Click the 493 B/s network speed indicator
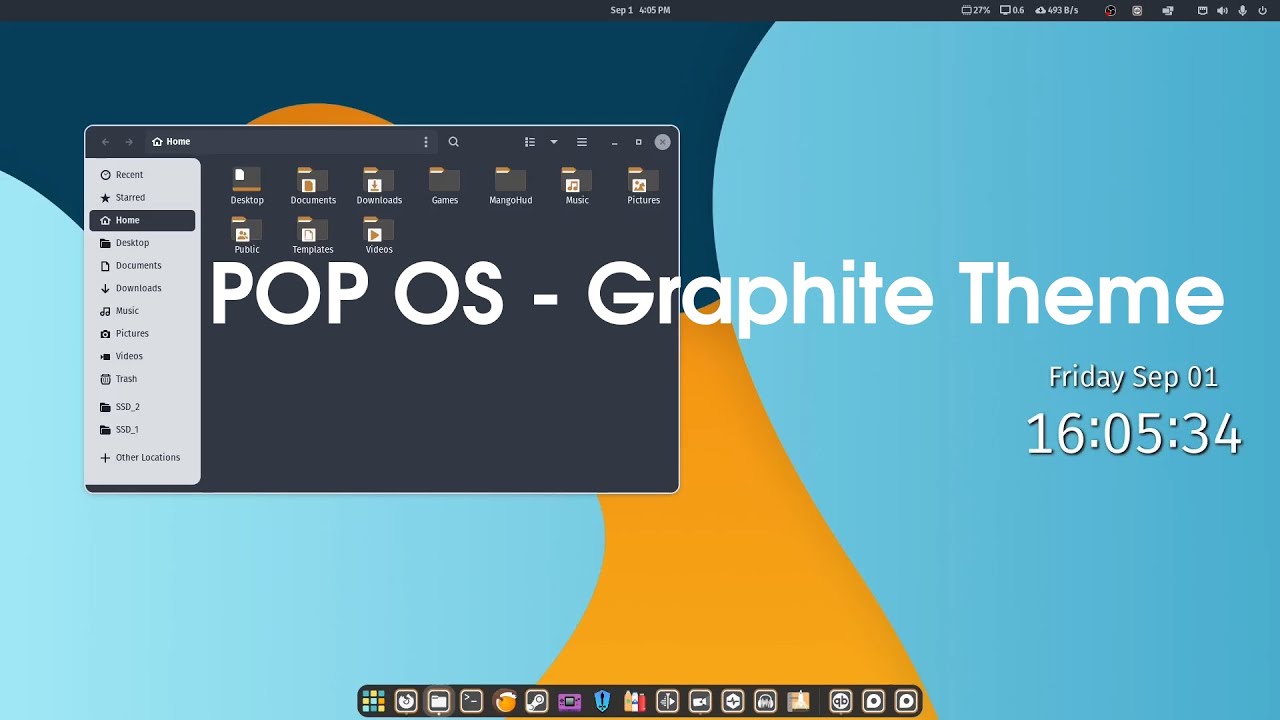Image resolution: width=1280 pixels, height=720 pixels. click(1056, 10)
